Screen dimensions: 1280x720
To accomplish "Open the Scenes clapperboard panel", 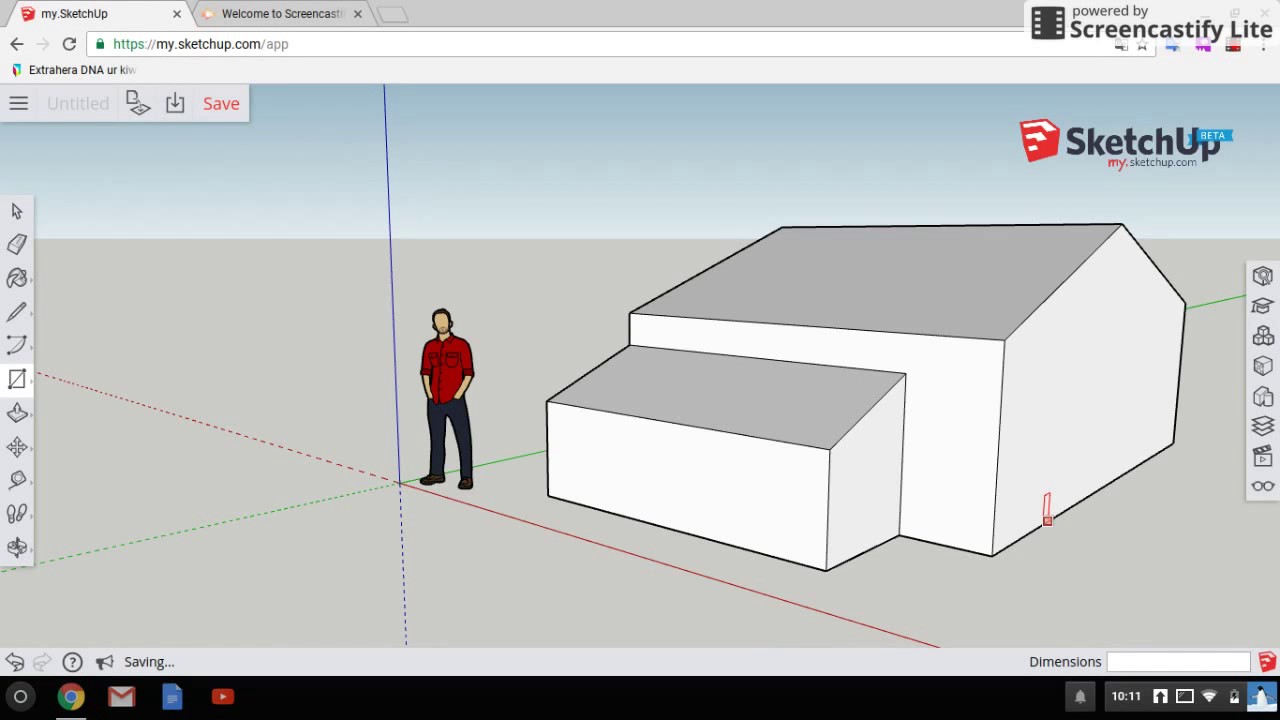I will pos(1262,457).
